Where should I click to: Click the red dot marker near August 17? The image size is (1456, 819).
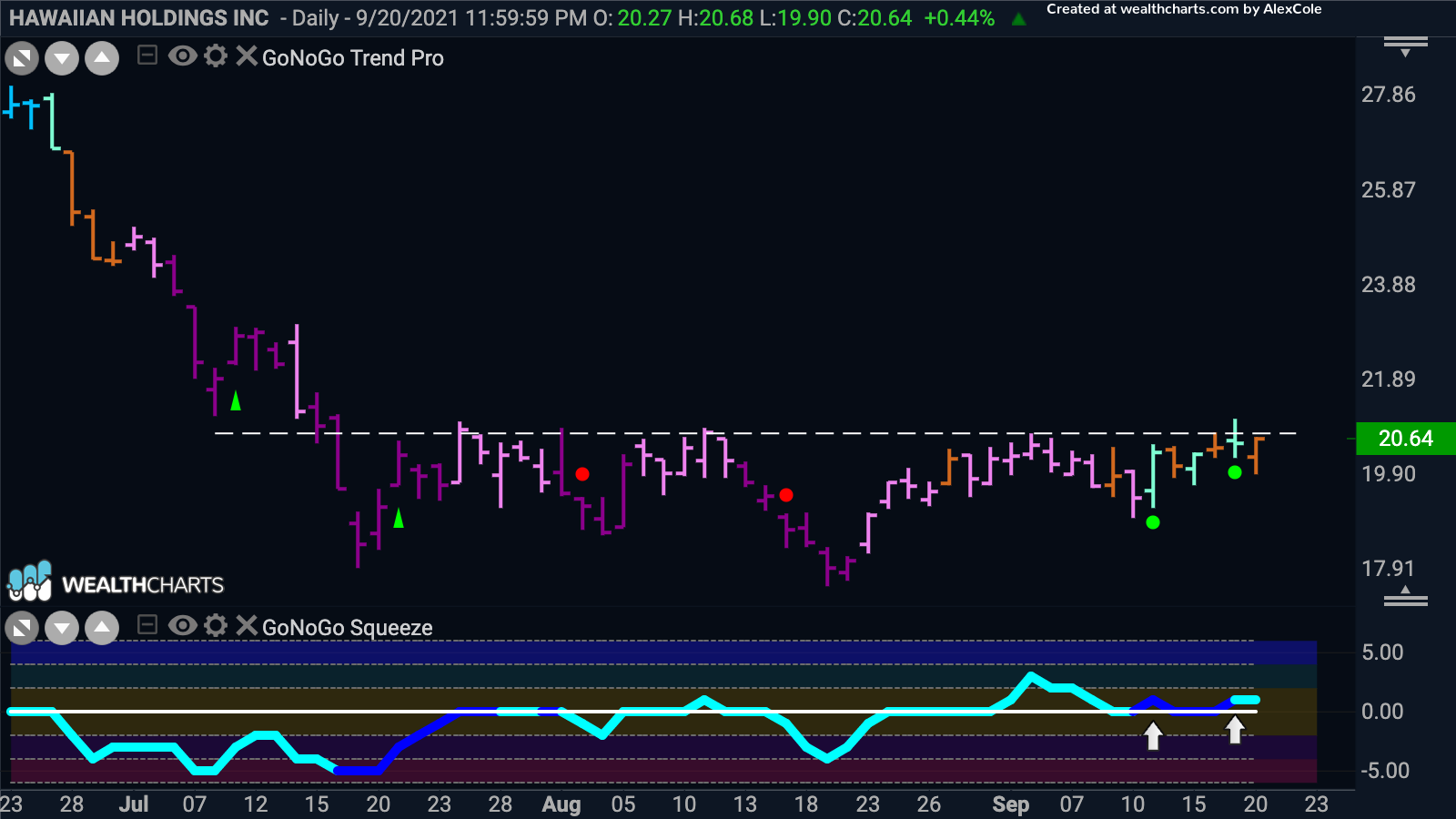[786, 495]
